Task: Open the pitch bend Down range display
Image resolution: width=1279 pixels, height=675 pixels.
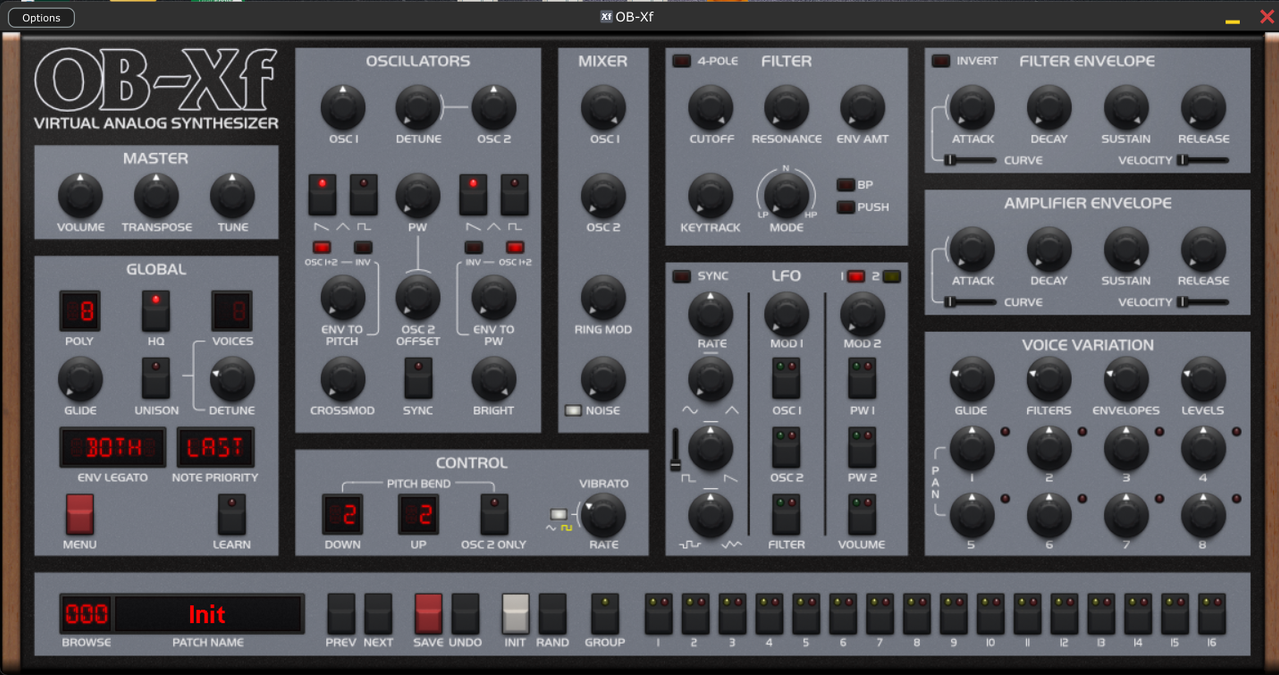Action: tap(343, 514)
